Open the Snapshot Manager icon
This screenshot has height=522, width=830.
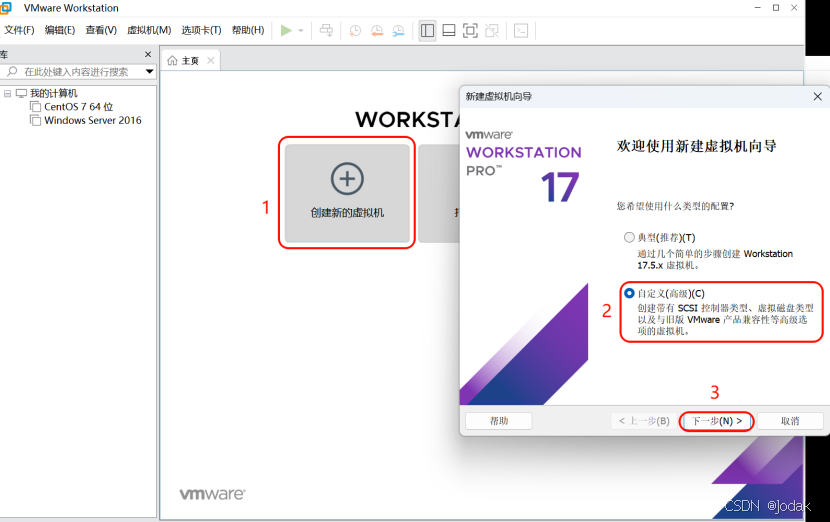pos(398,31)
